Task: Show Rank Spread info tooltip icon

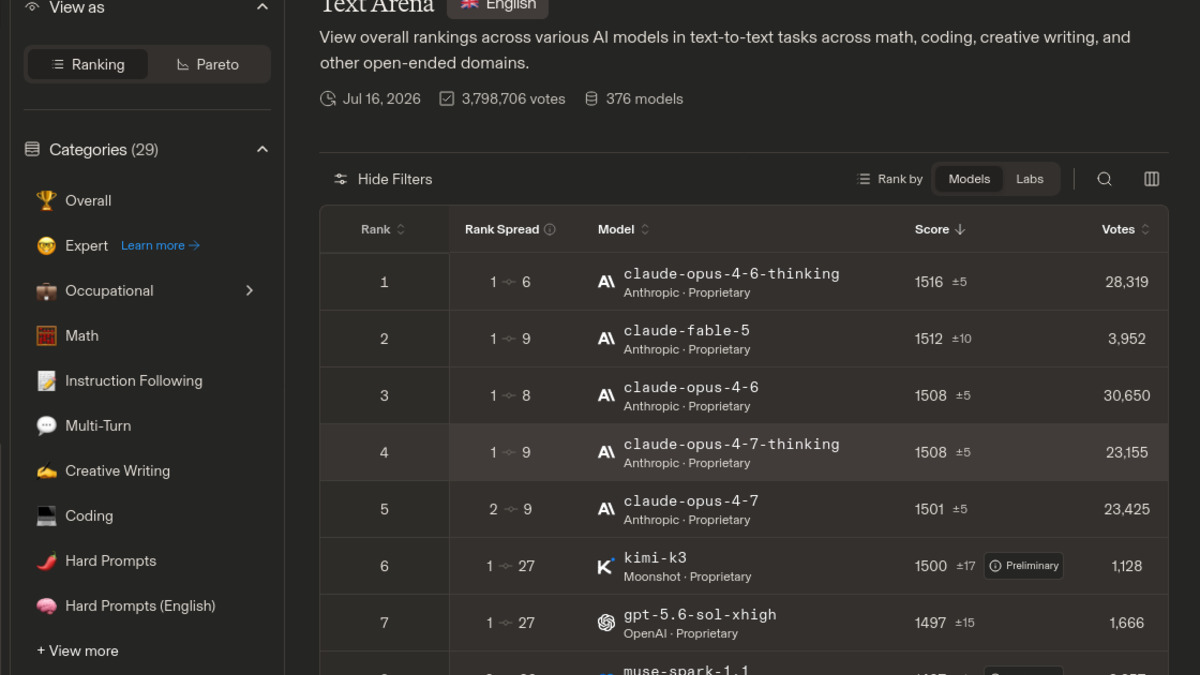Action: (x=550, y=229)
